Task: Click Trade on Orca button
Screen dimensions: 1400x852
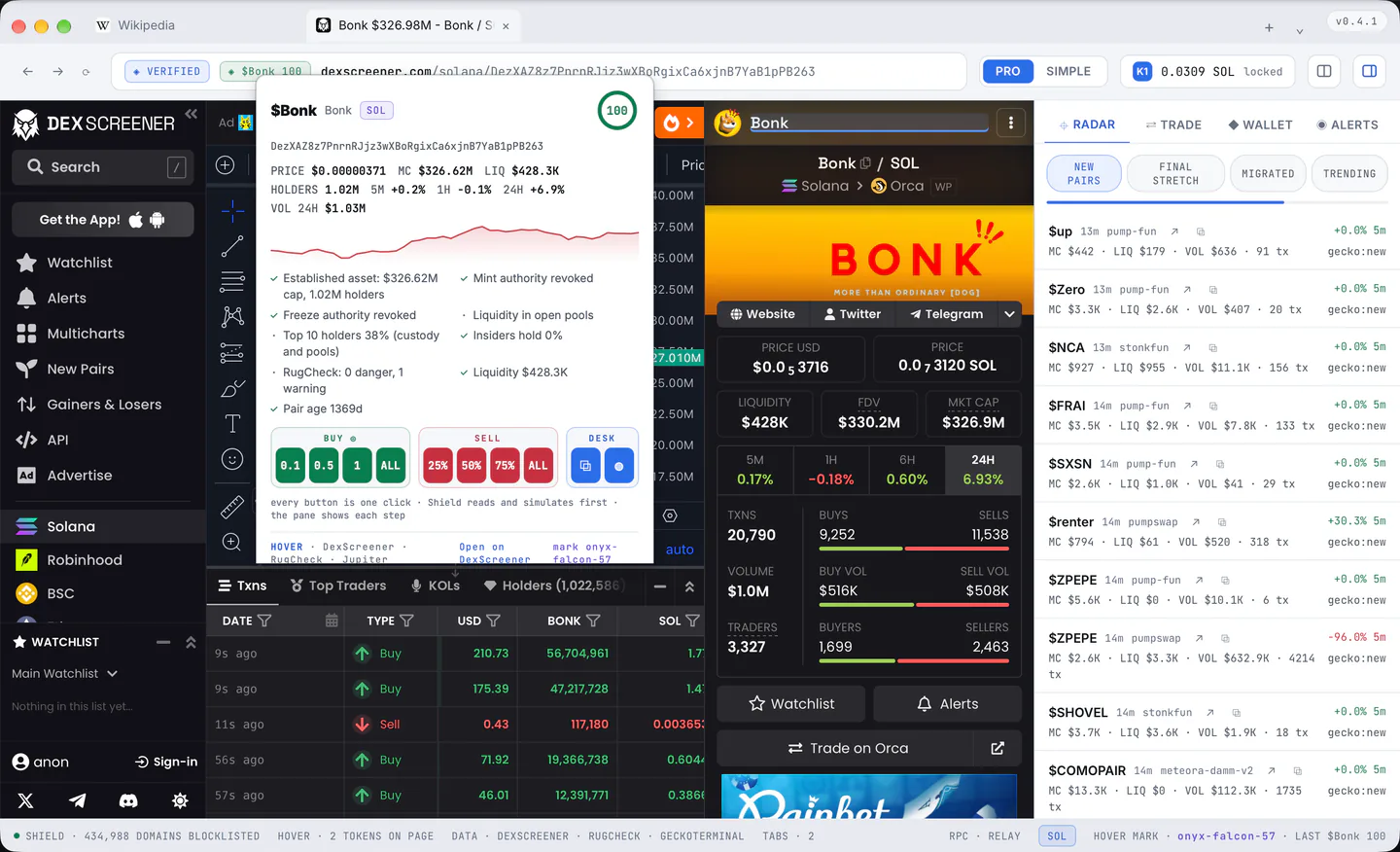Action: 846,748
